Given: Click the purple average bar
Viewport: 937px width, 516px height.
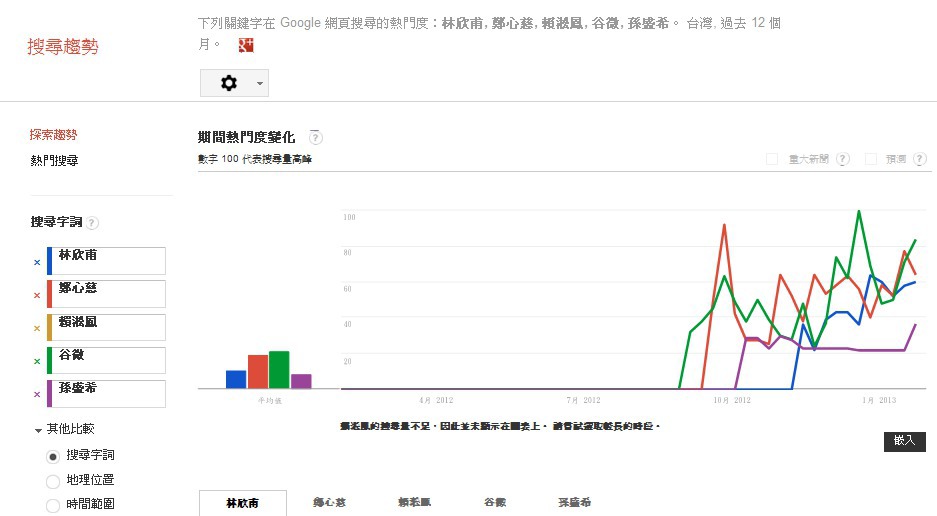Looking at the screenshot, I should pos(301,381).
